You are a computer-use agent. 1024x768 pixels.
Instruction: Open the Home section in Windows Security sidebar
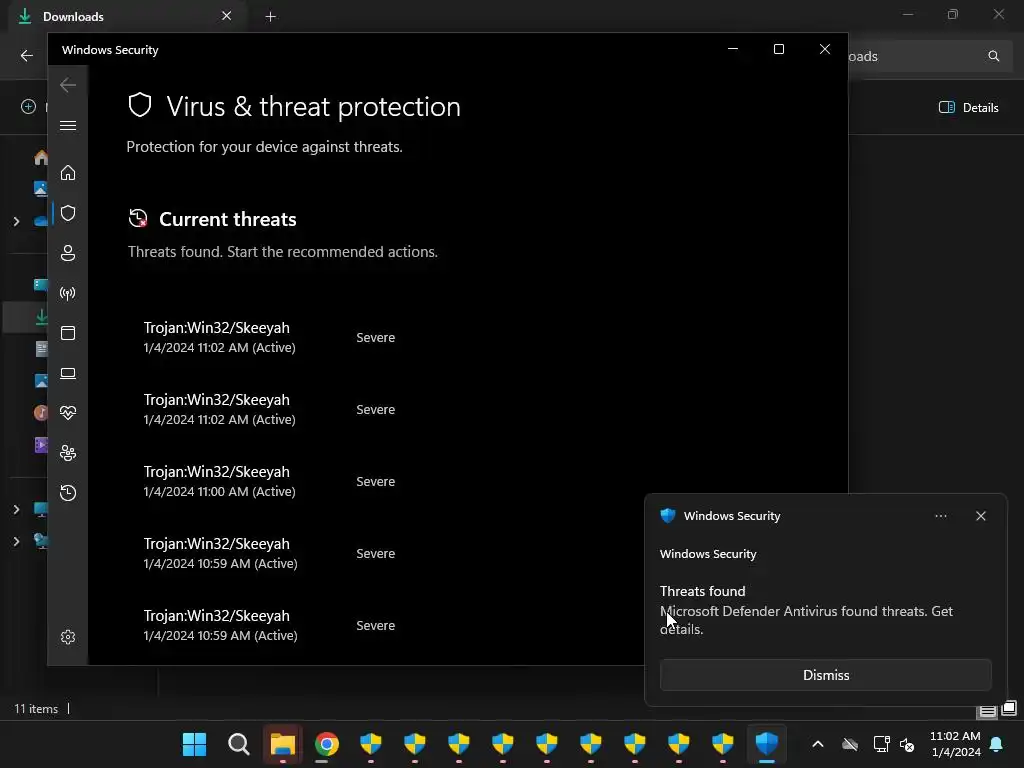tap(68, 172)
